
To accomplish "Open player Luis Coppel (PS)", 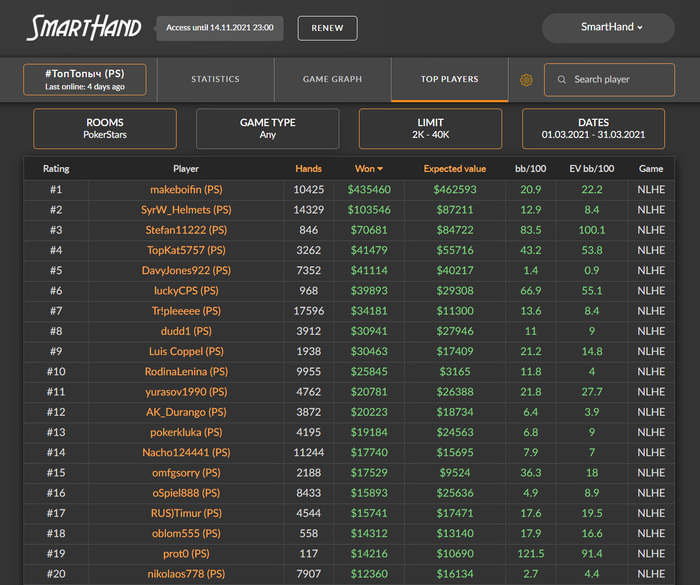I will [186, 351].
